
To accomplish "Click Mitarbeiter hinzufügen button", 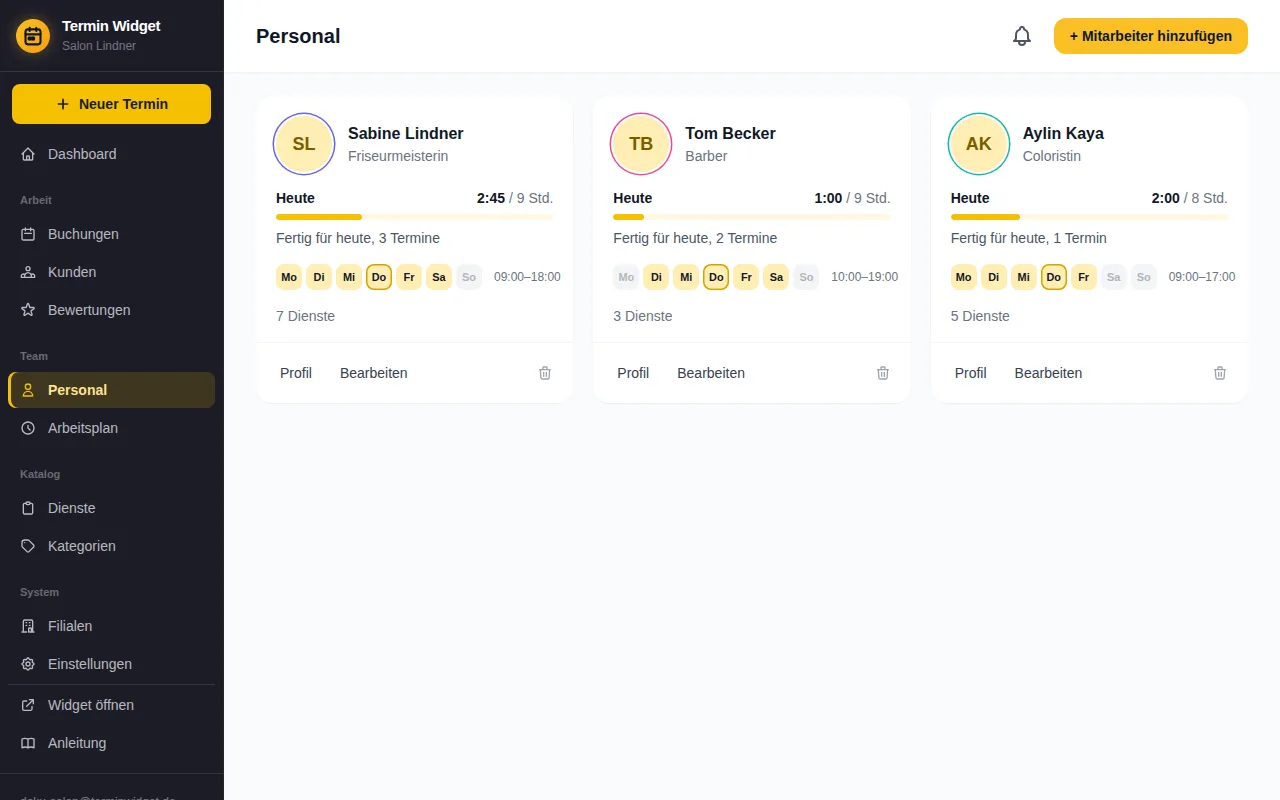I will point(1150,36).
